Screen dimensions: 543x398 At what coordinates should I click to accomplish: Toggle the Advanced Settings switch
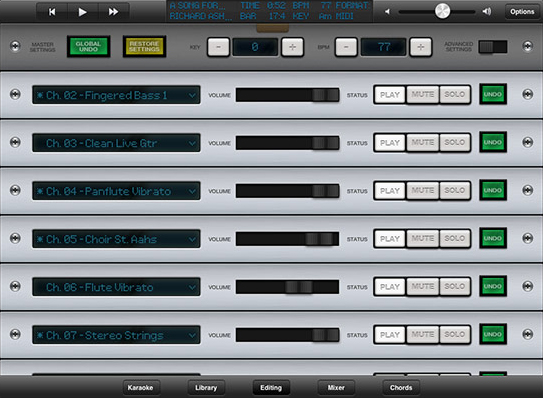[493, 47]
